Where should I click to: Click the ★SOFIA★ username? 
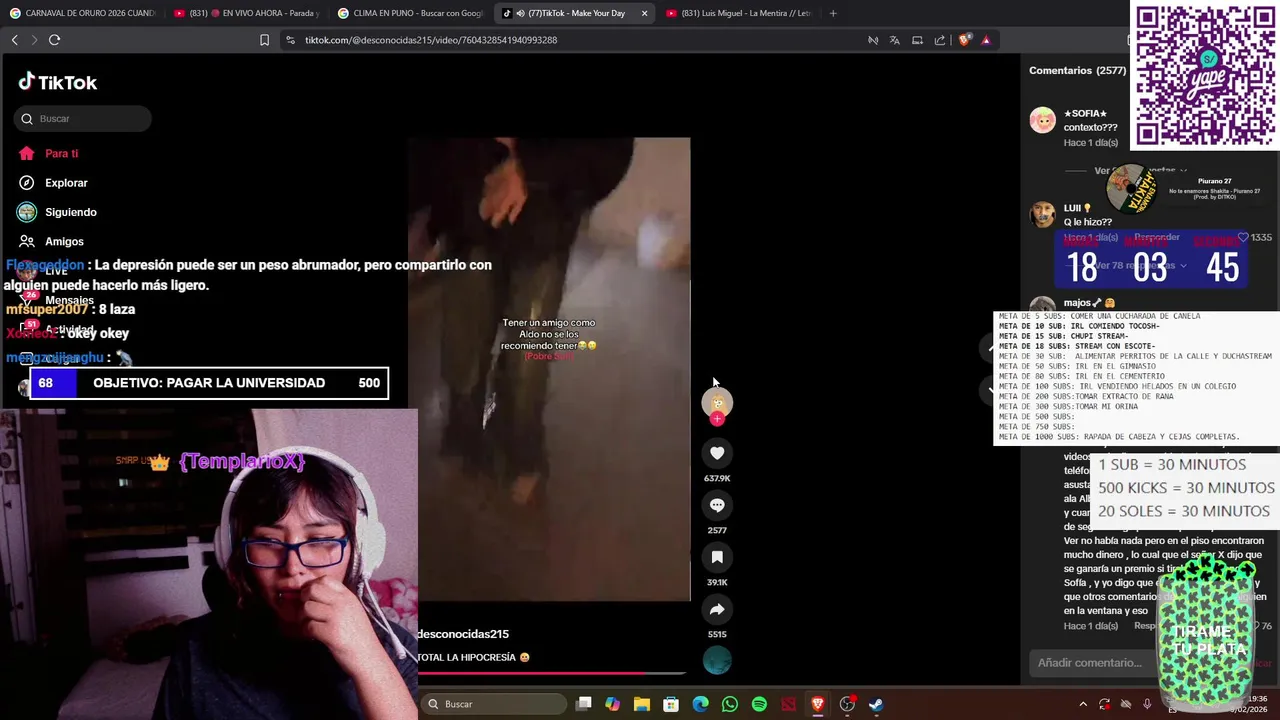[x=1085, y=114]
